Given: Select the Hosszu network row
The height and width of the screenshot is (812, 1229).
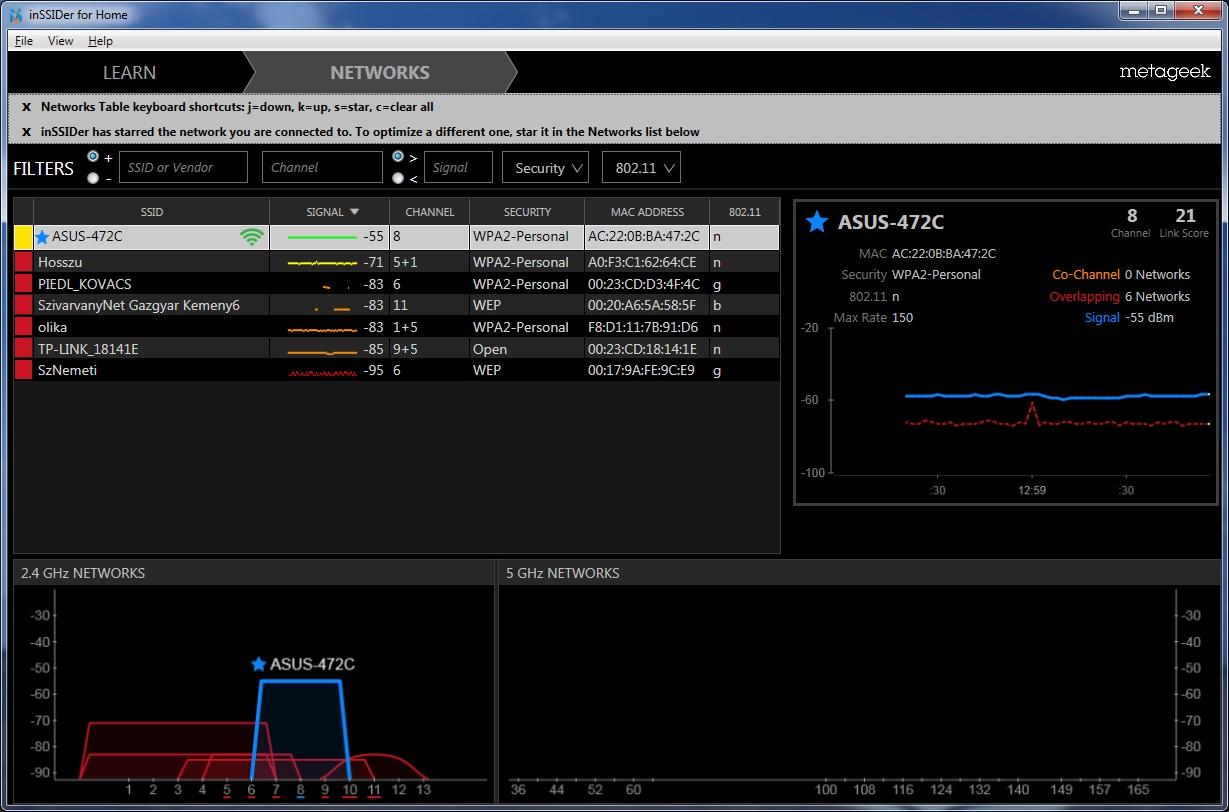Looking at the screenshot, I should 397,262.
